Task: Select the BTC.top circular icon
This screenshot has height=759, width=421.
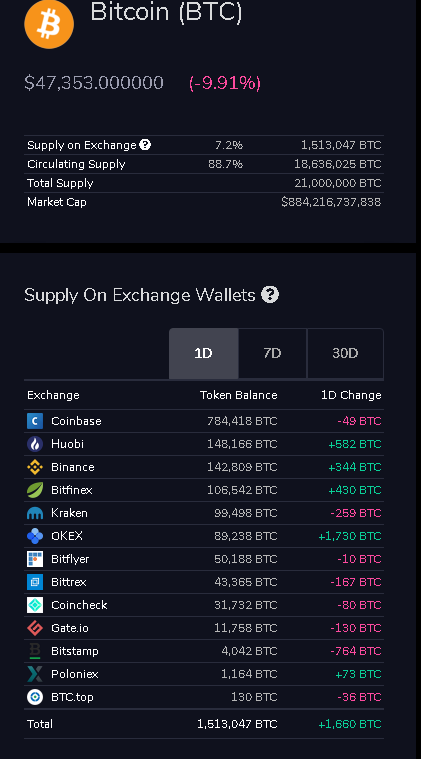Action: point(35,697)
